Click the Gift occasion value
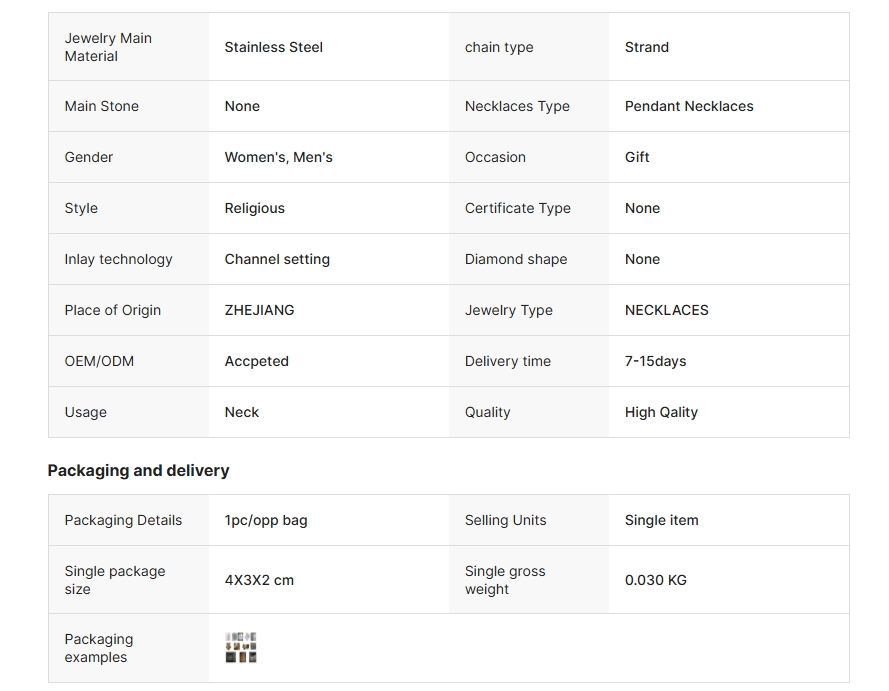 coord(637,157)
